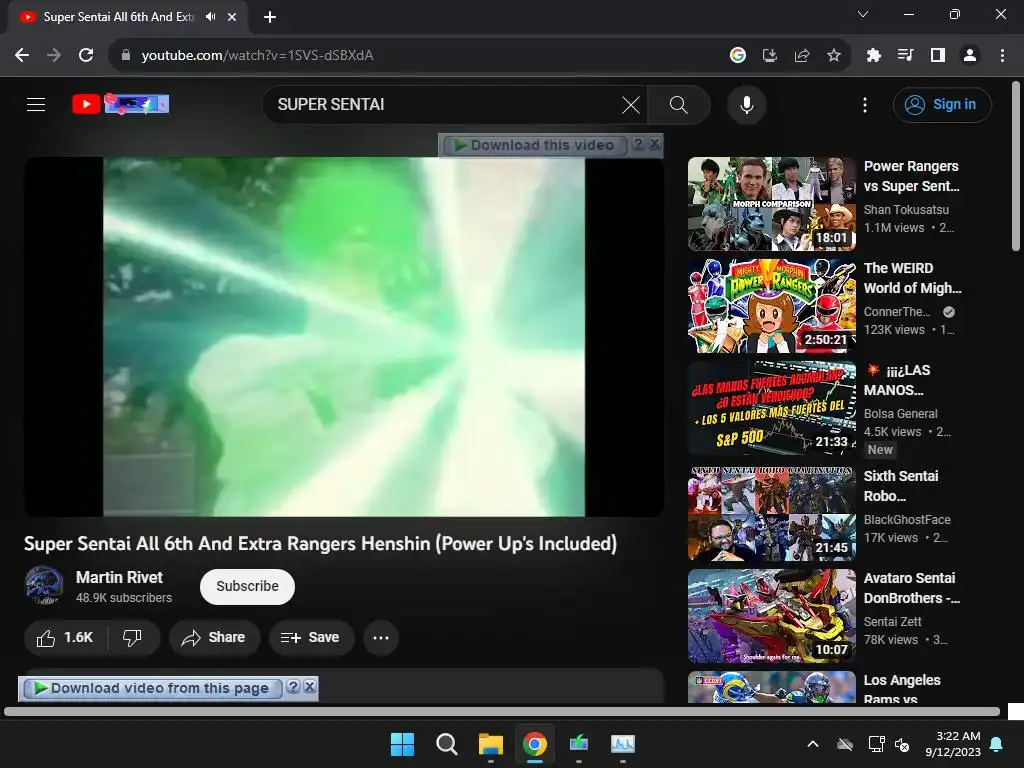
Task: Open media controls in Chrome toolbar
Action: [x=906, y=56]
